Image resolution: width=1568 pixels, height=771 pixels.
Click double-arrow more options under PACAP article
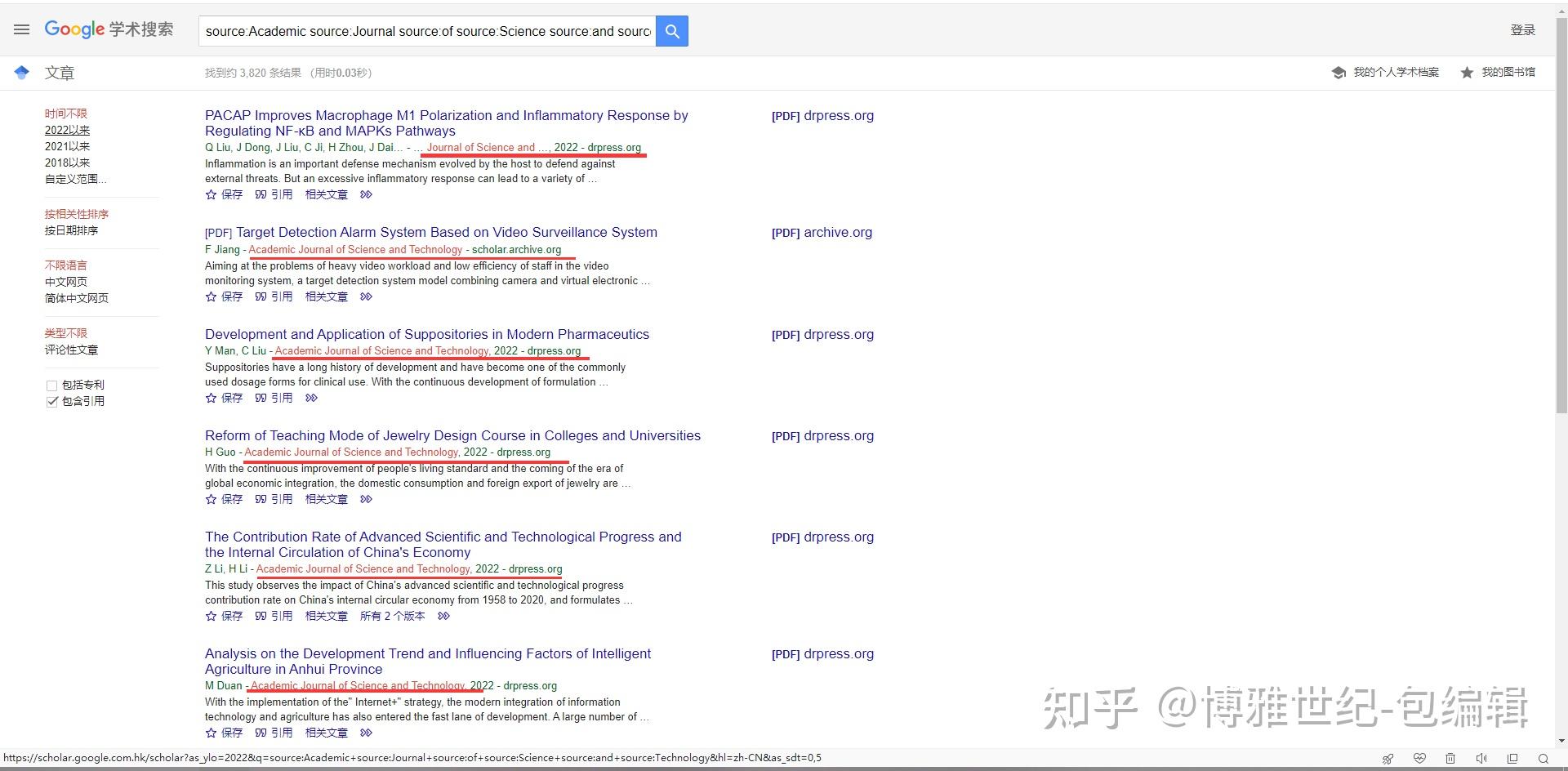(x=366, y=194)
